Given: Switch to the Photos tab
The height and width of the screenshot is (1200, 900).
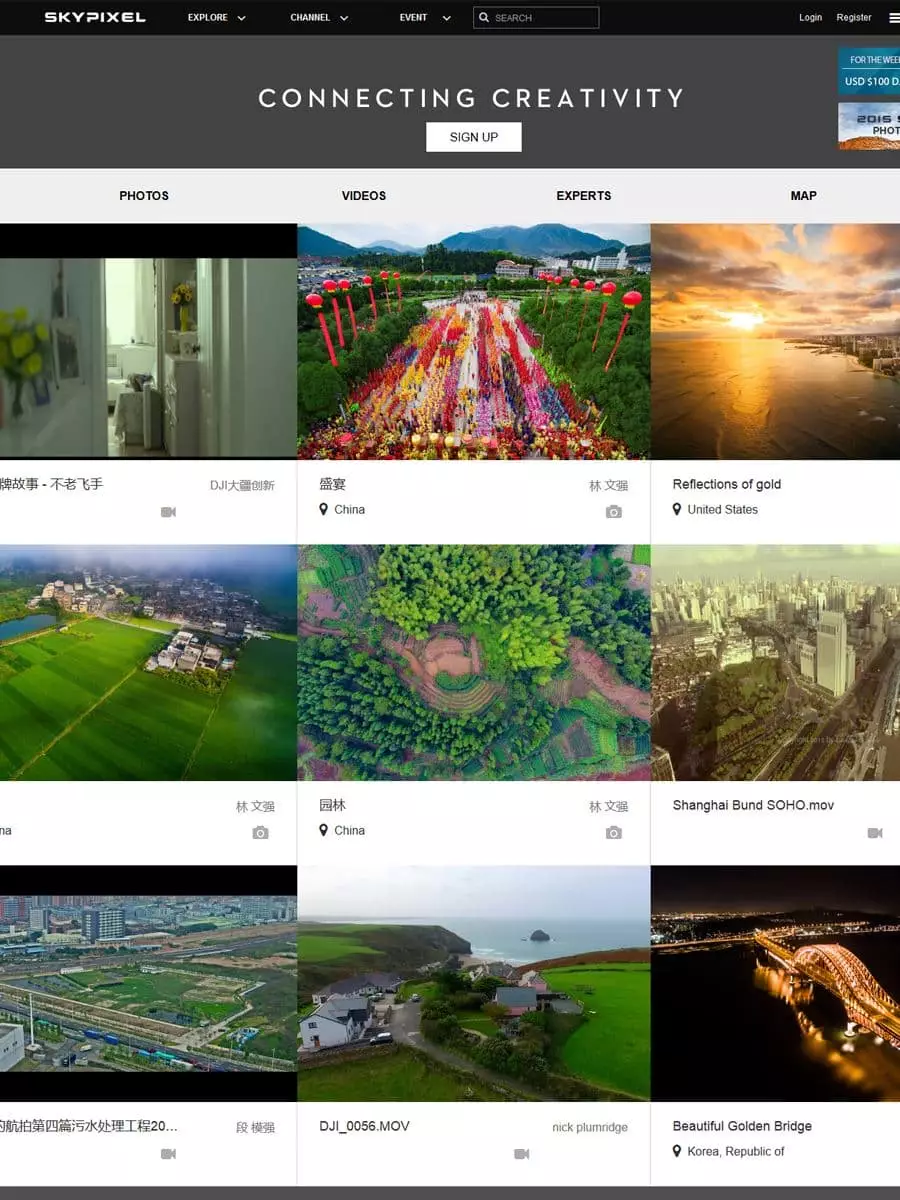Looking at the screenshot, I should pyautogui.click(x=144, y=196).
